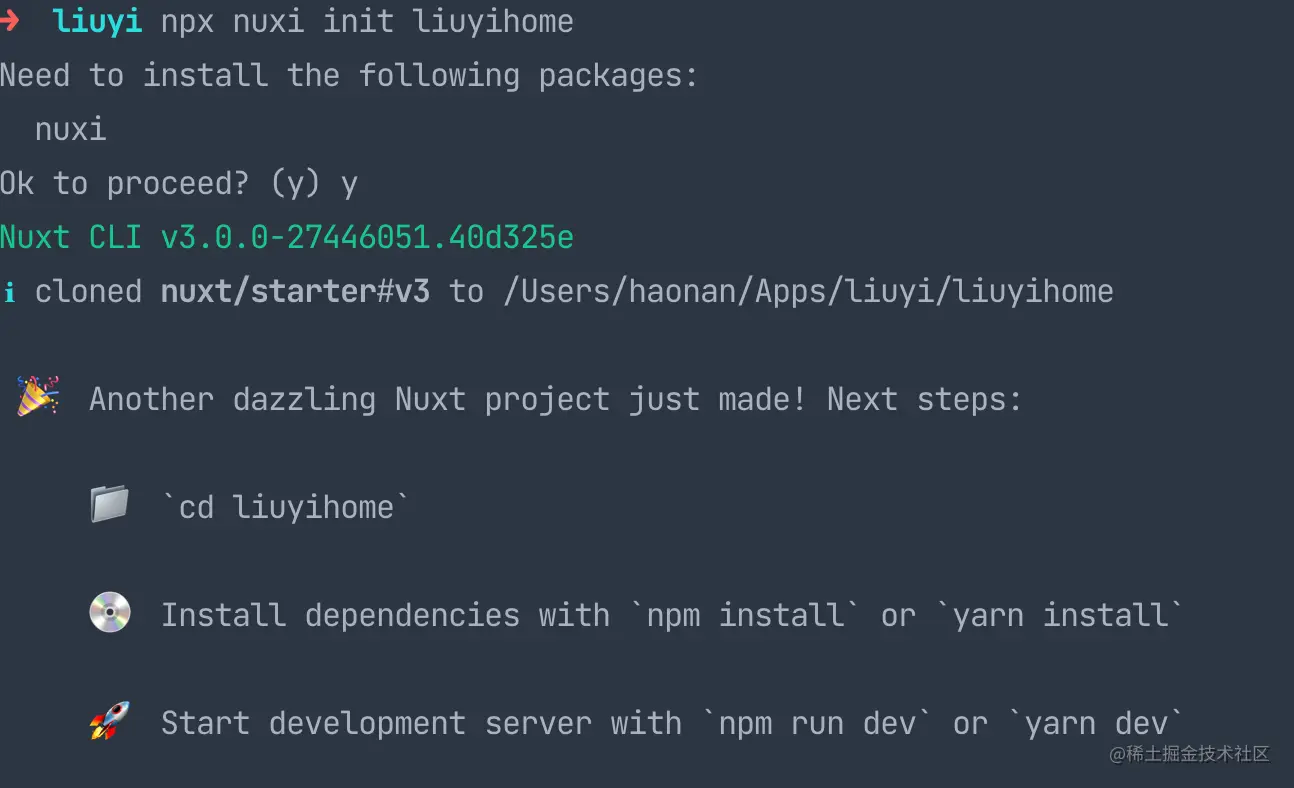Click the red prompt arrow
The width and height of the screenshot is (1294, 788).
tap(10, 21)
